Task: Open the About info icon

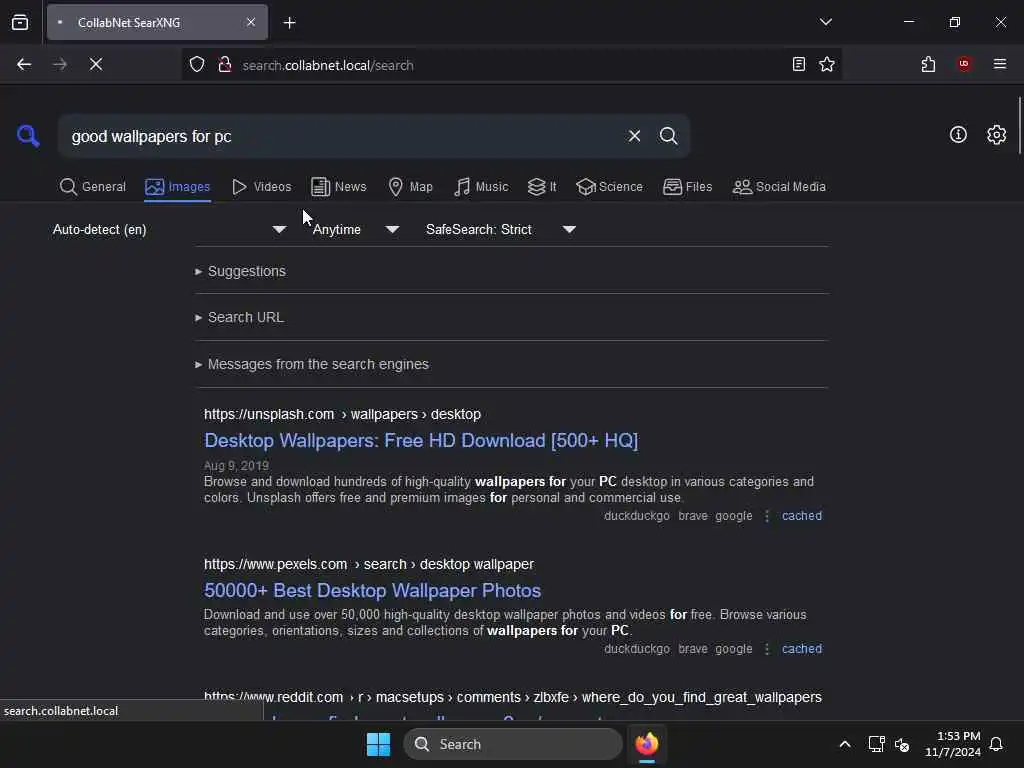Action: click(958, 135)
